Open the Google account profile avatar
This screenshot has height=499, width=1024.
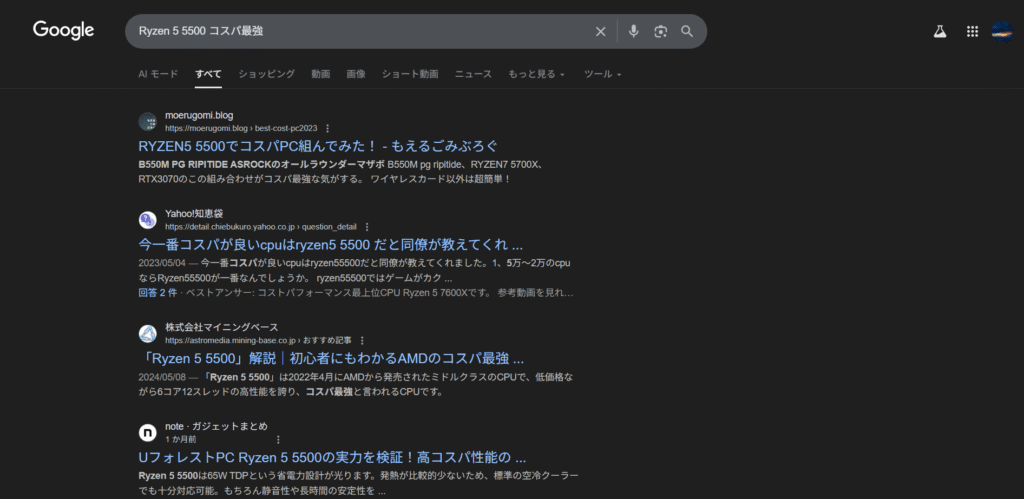[x=1002, y=31]
